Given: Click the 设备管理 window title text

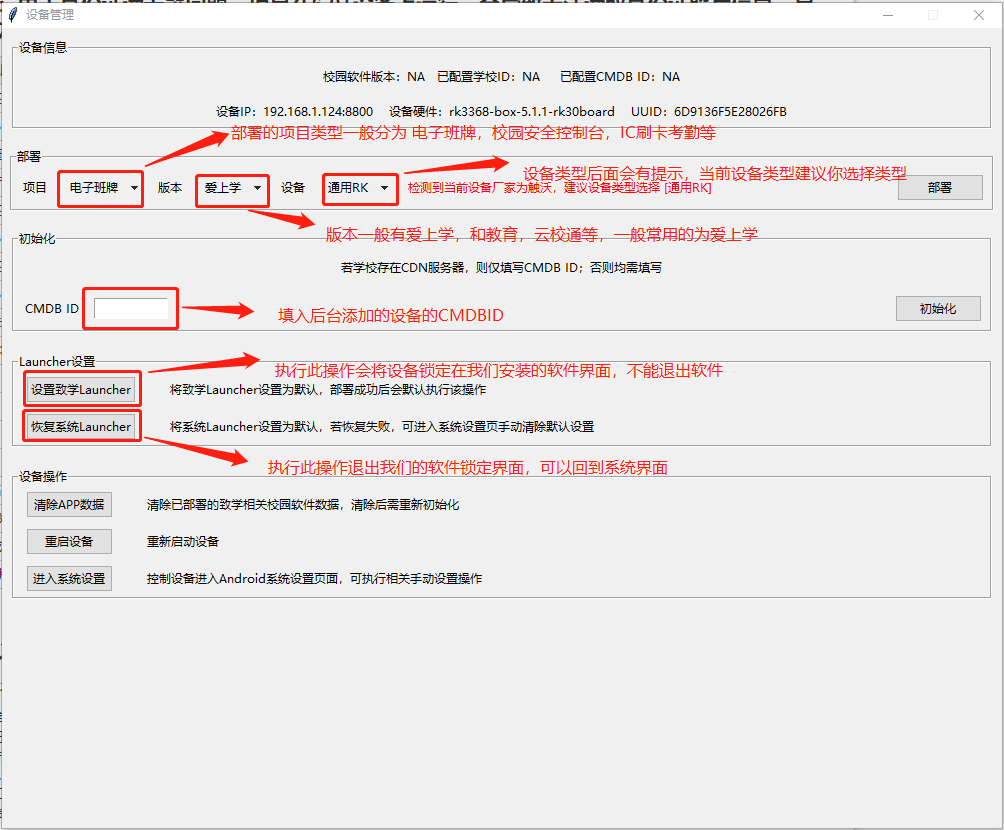Looking at the screenshot, I should point(50,15).
